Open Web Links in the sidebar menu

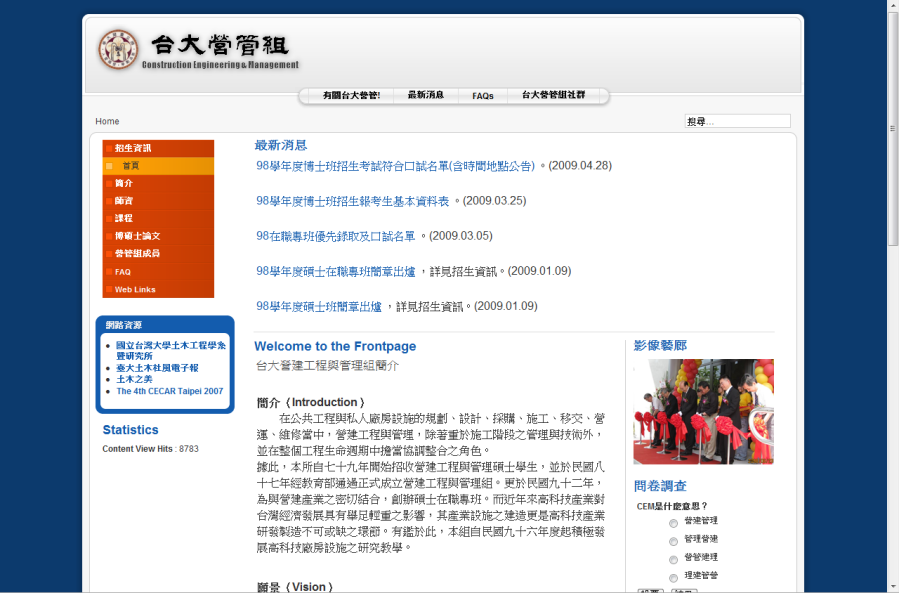tap(135, 290)
